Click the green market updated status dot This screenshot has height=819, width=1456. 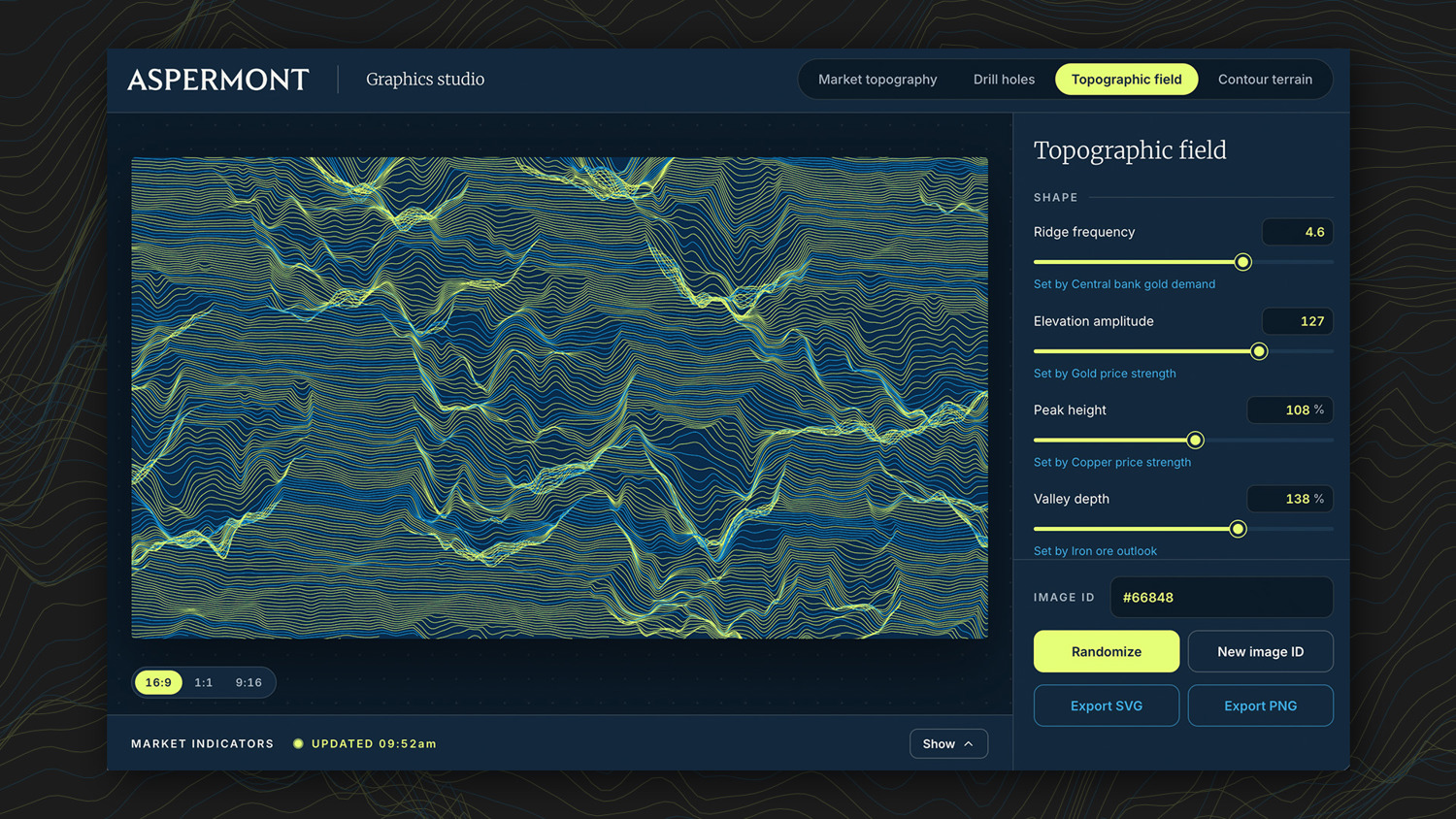[298, 744]
